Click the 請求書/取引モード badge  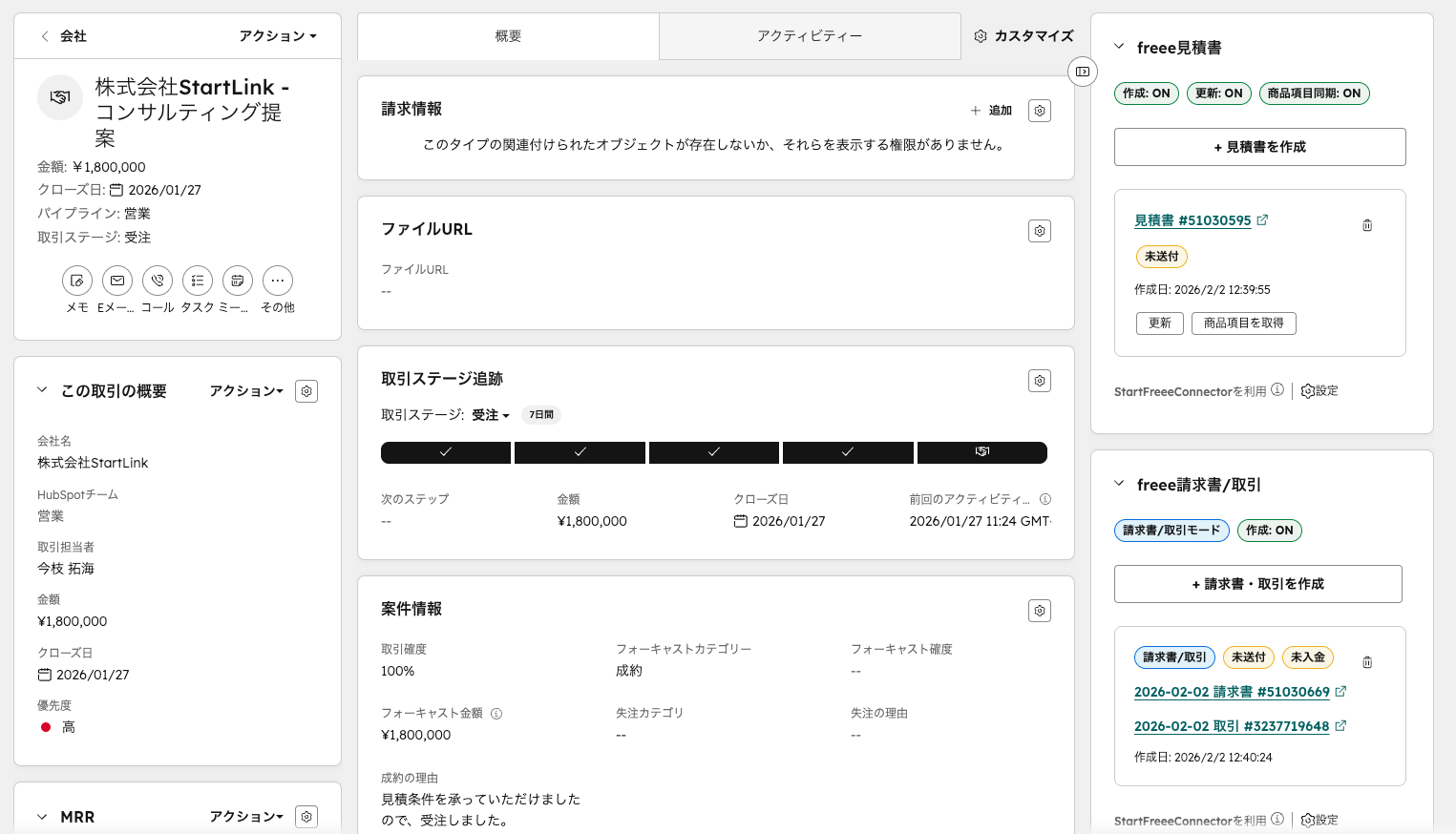[x=1171, y=531]
